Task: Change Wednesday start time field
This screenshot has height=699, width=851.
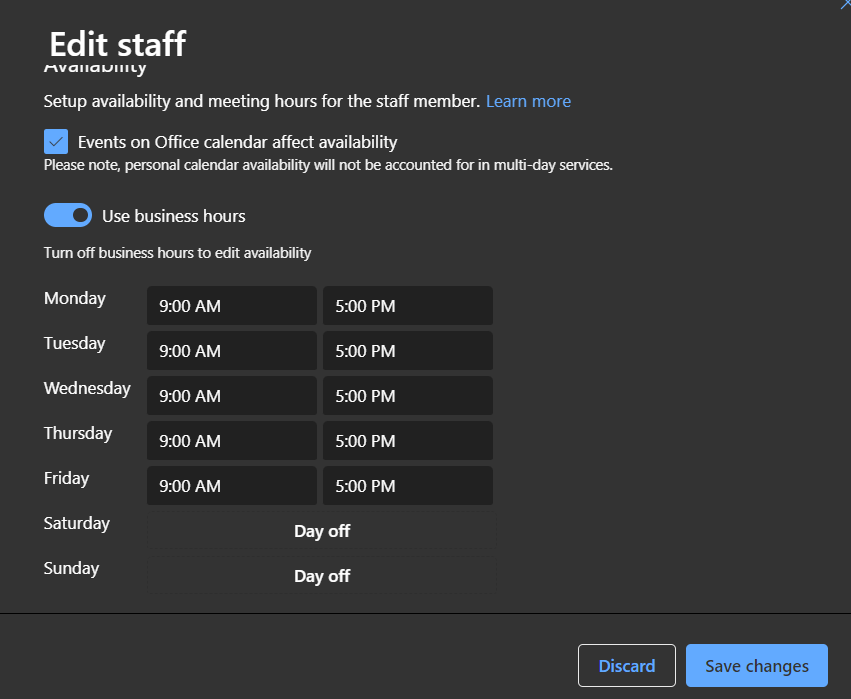Action: (231, 396)
